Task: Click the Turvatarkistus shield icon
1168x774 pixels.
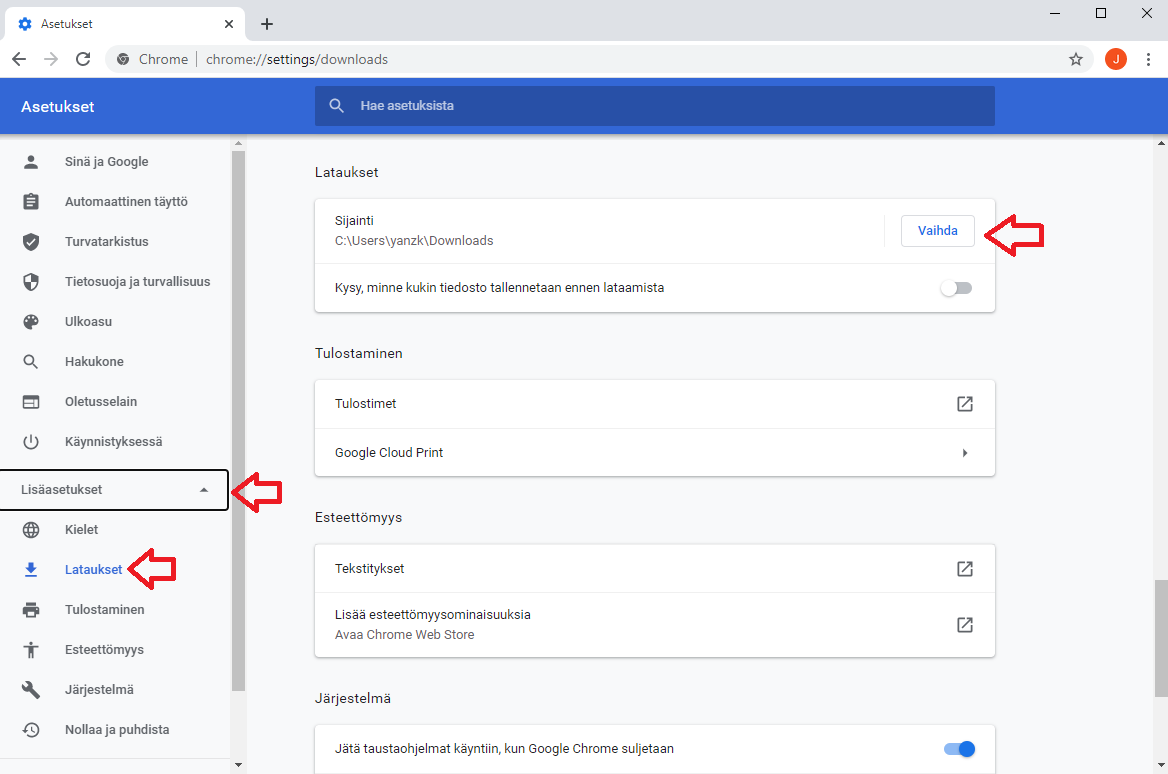Action: [31, 242]
